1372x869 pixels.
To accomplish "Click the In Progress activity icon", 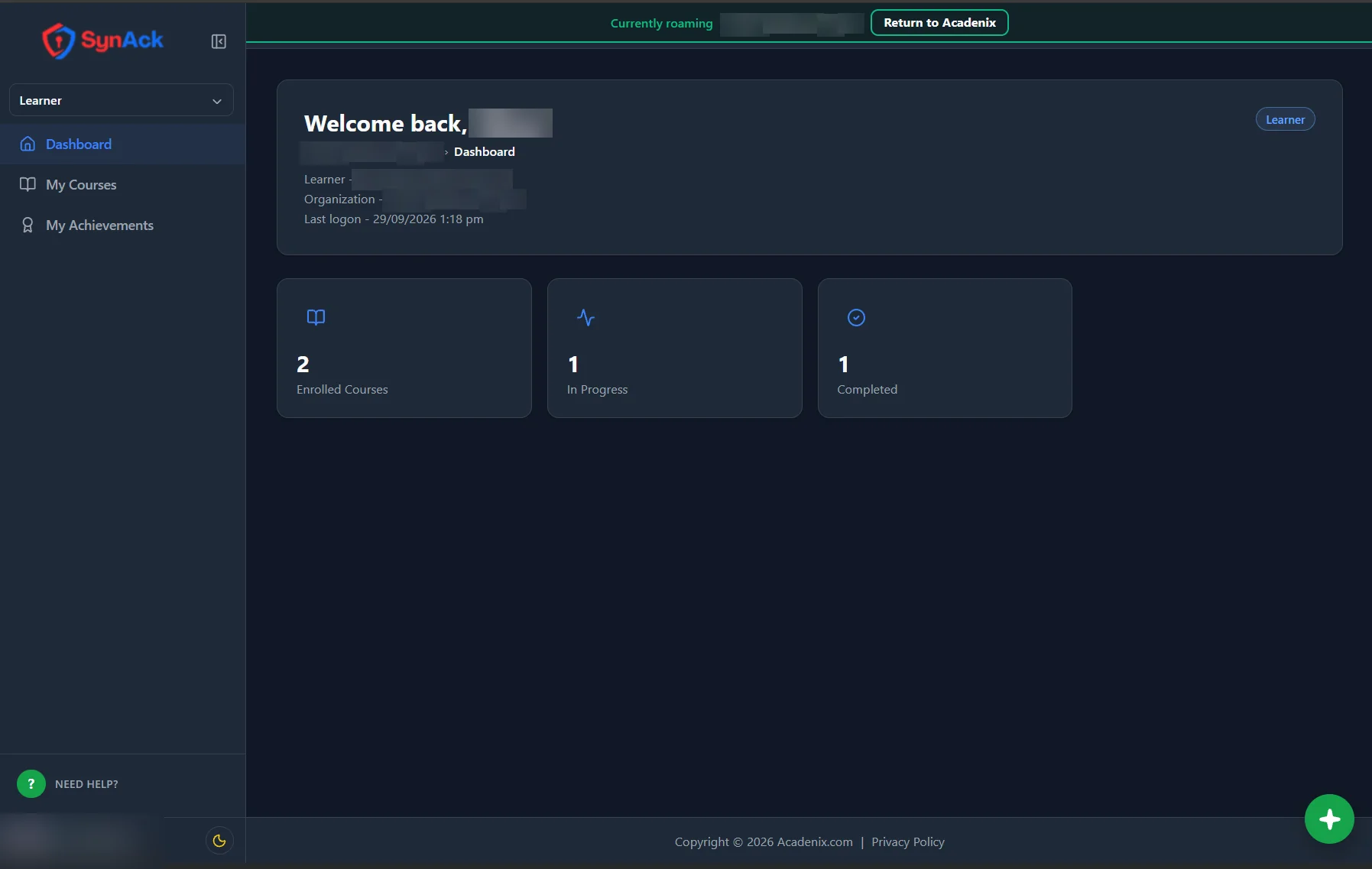I will coord(586,317).
